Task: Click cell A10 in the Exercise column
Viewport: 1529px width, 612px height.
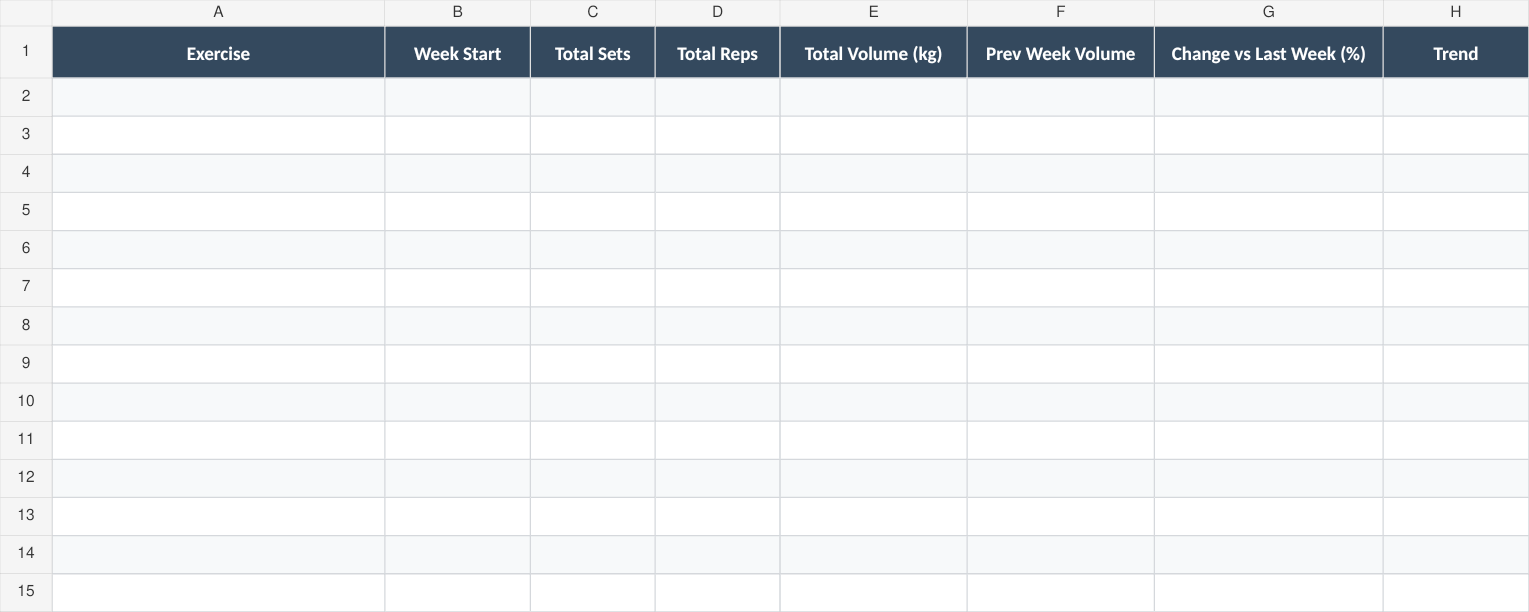Action: tap(218, 402)
